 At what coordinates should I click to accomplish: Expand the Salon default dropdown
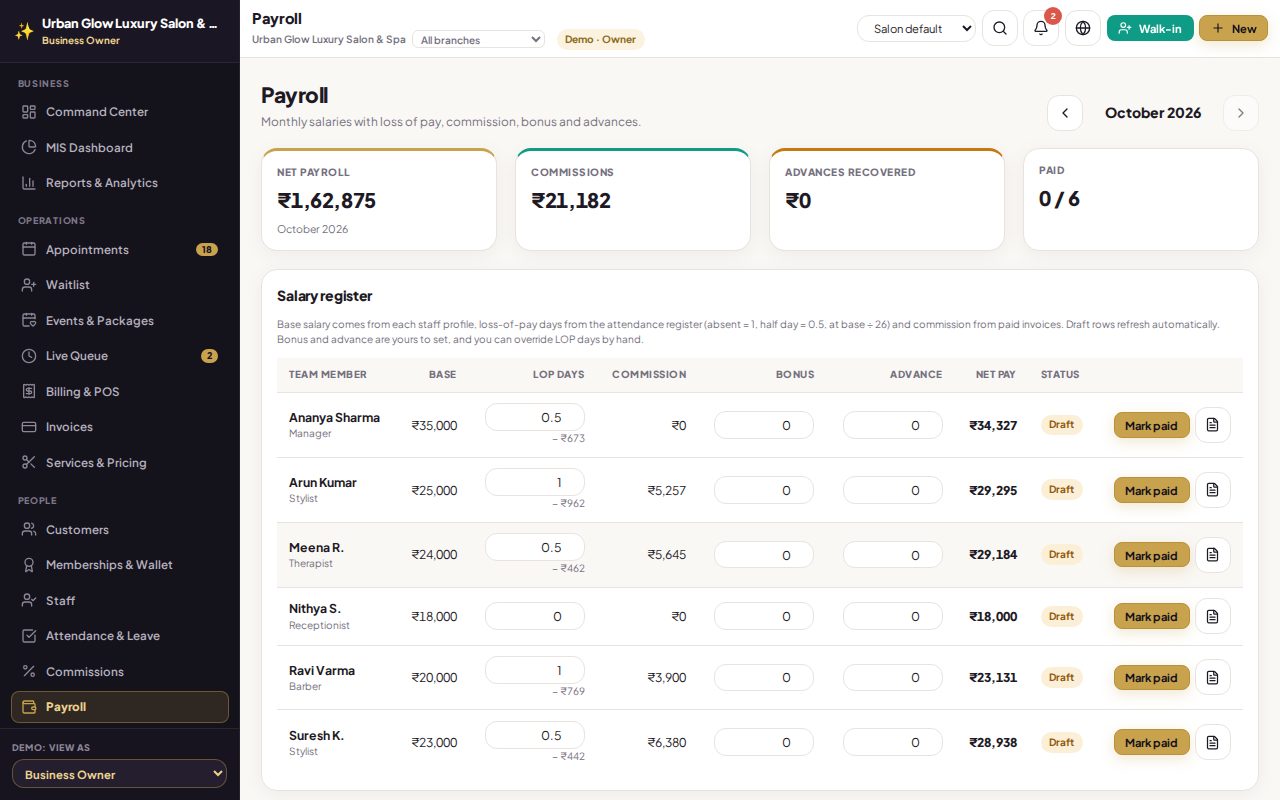tap(916, 29)
